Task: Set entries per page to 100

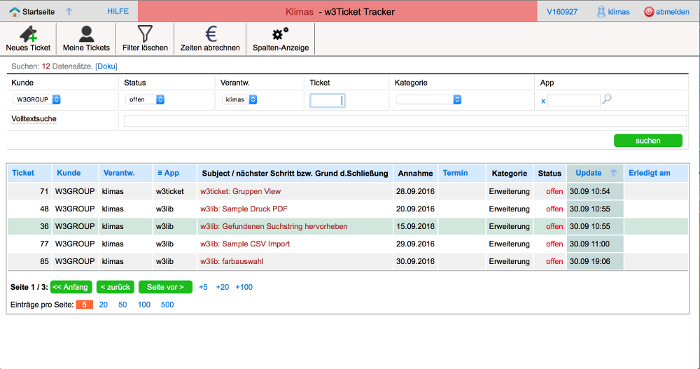Action: 144,305
